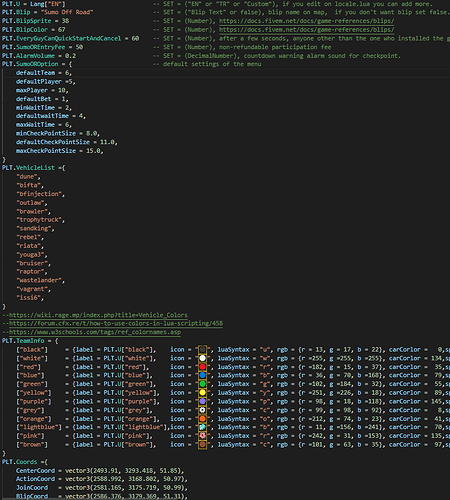Select the red circle icon in TeamInfo
The image size is (450, 500).
(202, 367)
